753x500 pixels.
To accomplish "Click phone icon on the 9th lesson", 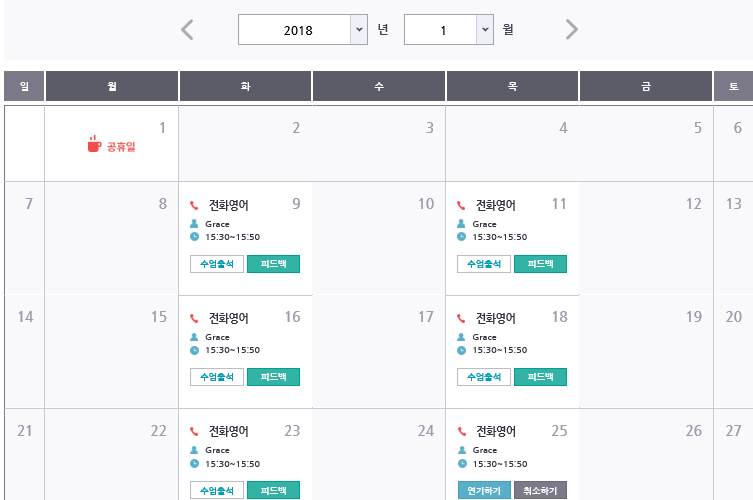I will tap(194, 206).
